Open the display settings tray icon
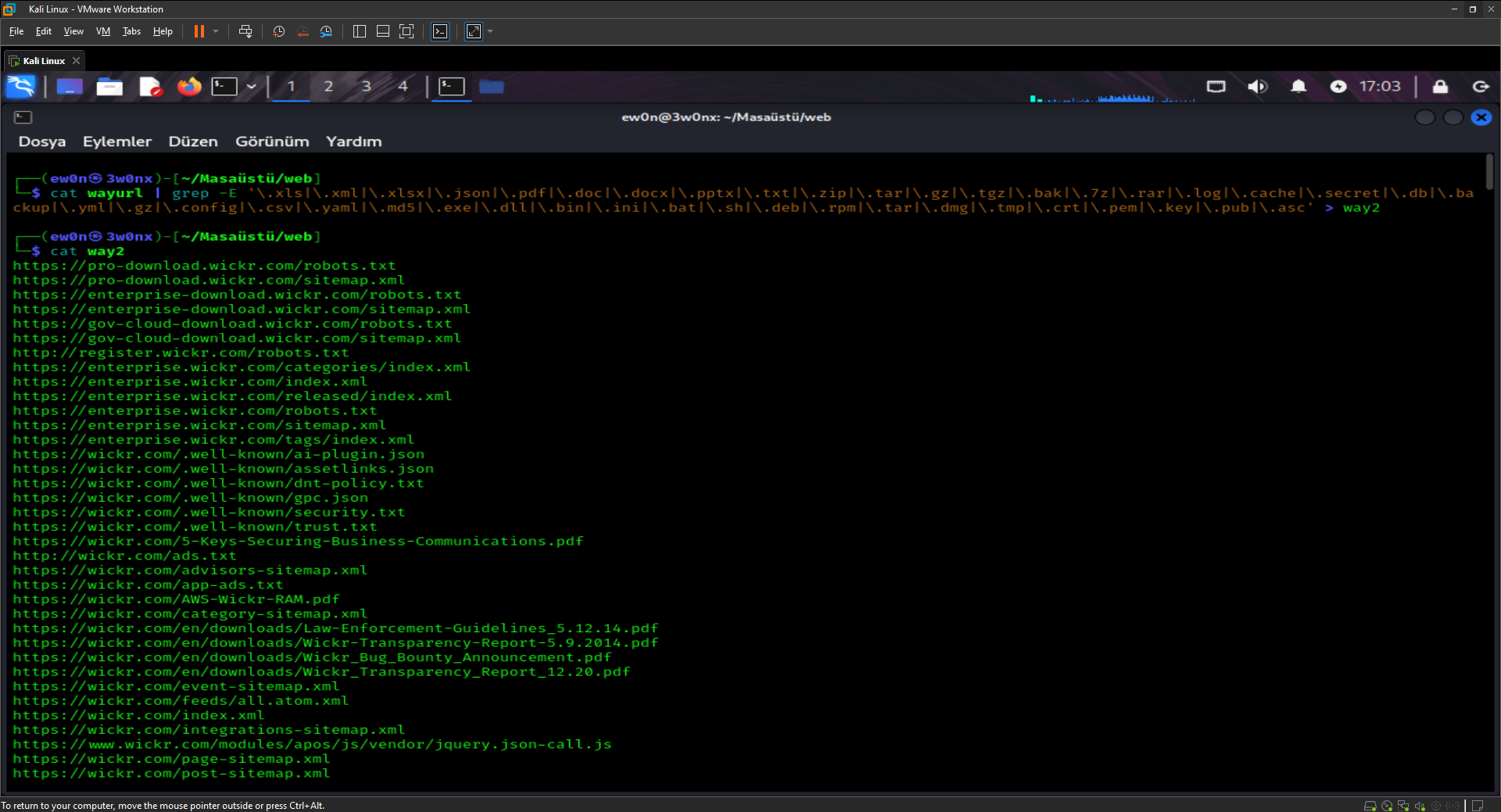Screen dimensions: 1501x812 [1216, 86]
